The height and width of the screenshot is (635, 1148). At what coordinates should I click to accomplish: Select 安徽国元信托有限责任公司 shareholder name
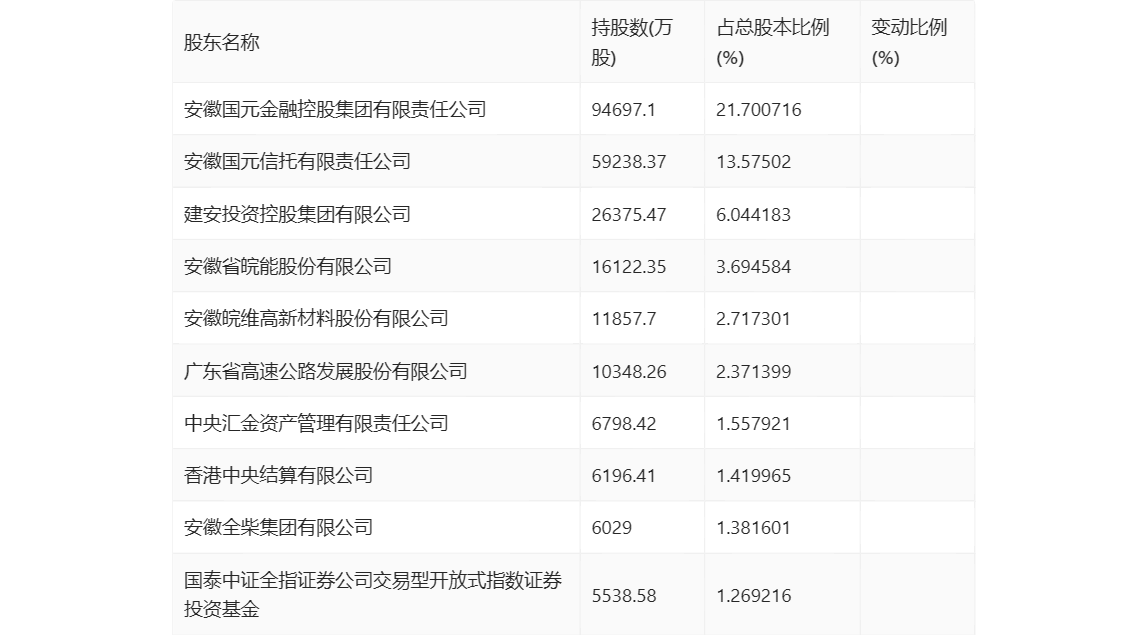coord(297,162)
